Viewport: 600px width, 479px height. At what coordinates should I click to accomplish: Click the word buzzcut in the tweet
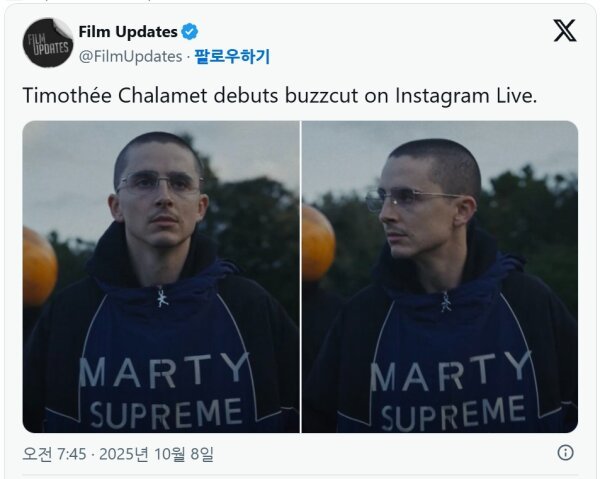(x=321, y=96)
